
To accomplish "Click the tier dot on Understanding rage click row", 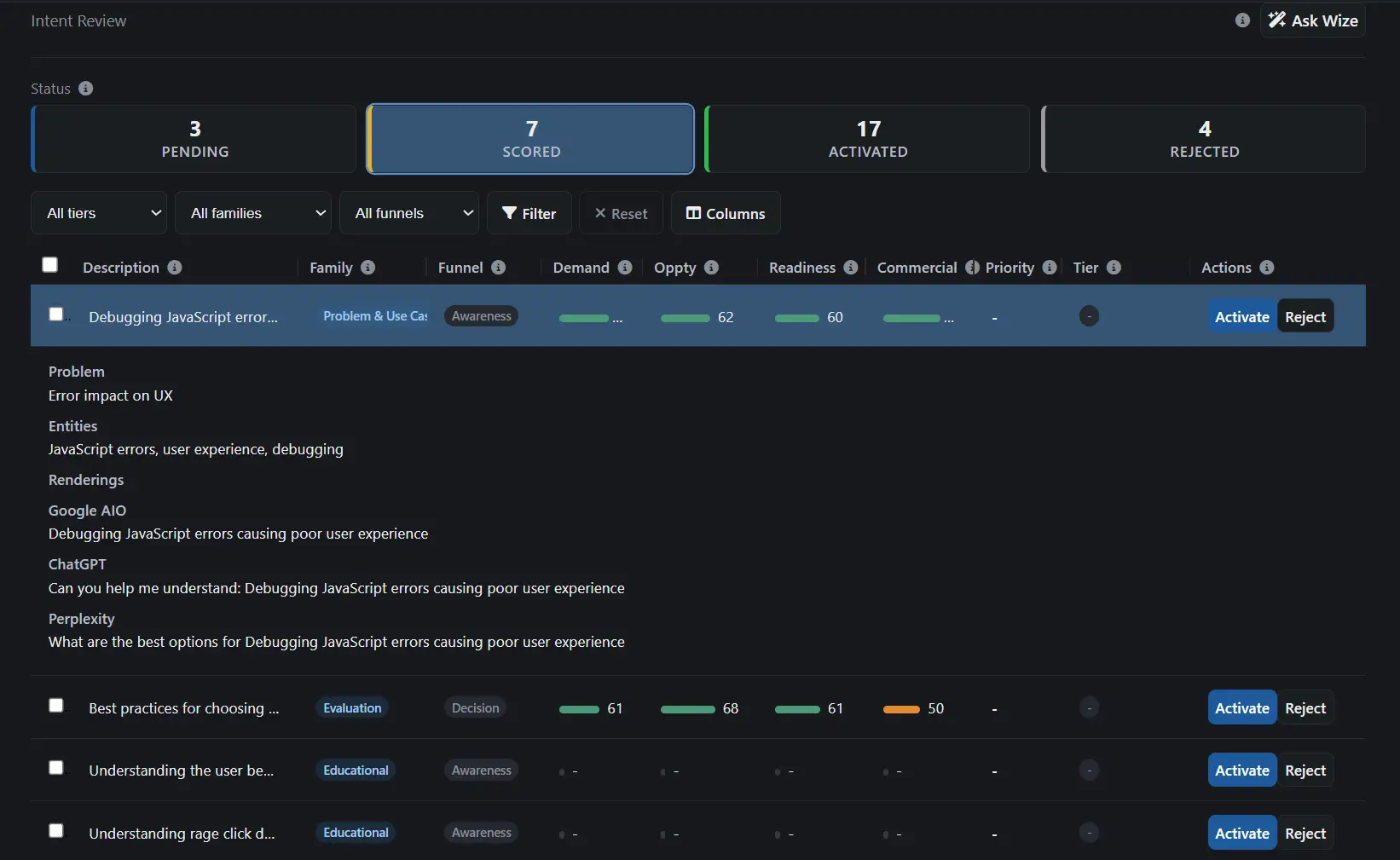I will 1089,833.
